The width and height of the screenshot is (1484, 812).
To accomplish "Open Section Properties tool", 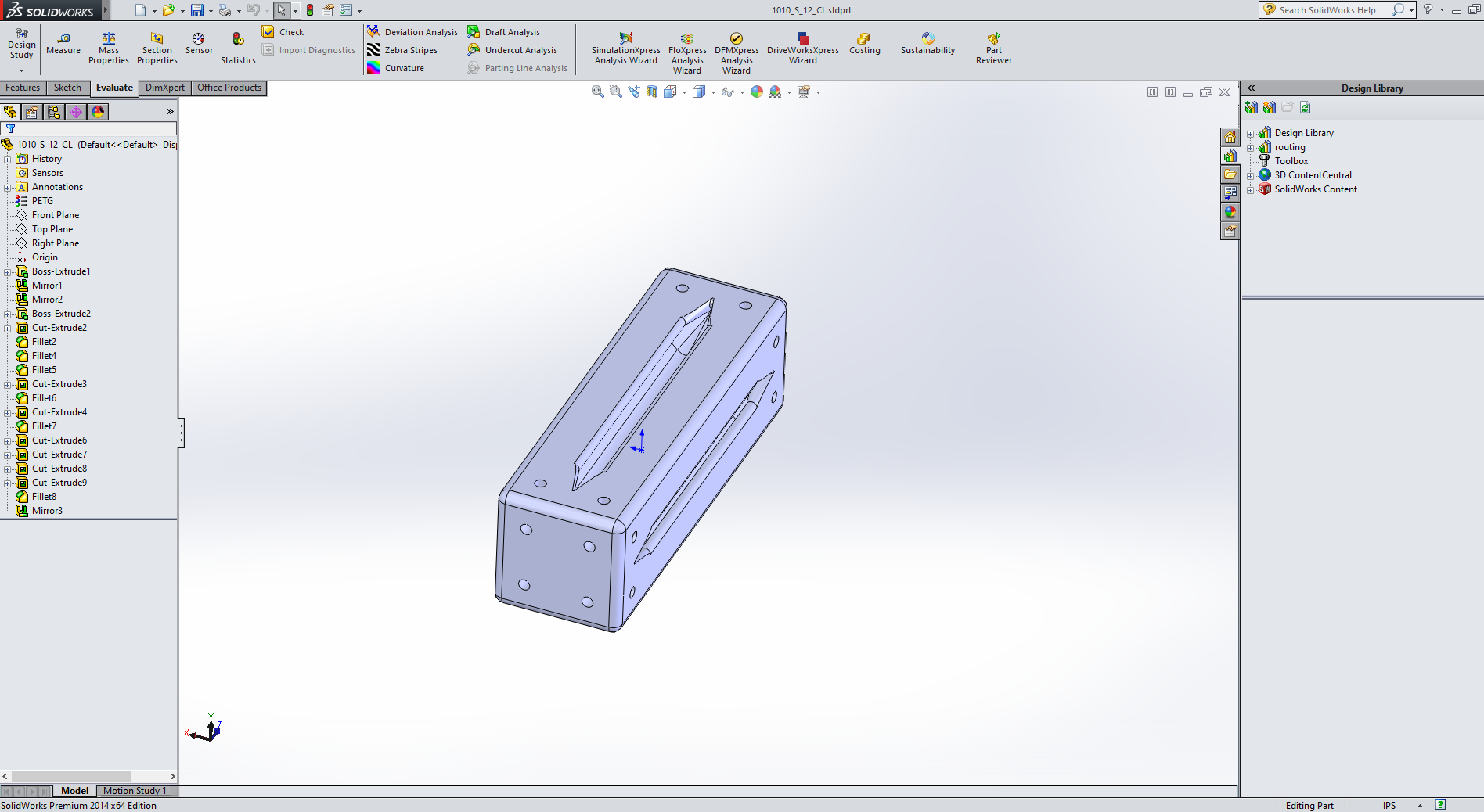I will tap(157, 49).
